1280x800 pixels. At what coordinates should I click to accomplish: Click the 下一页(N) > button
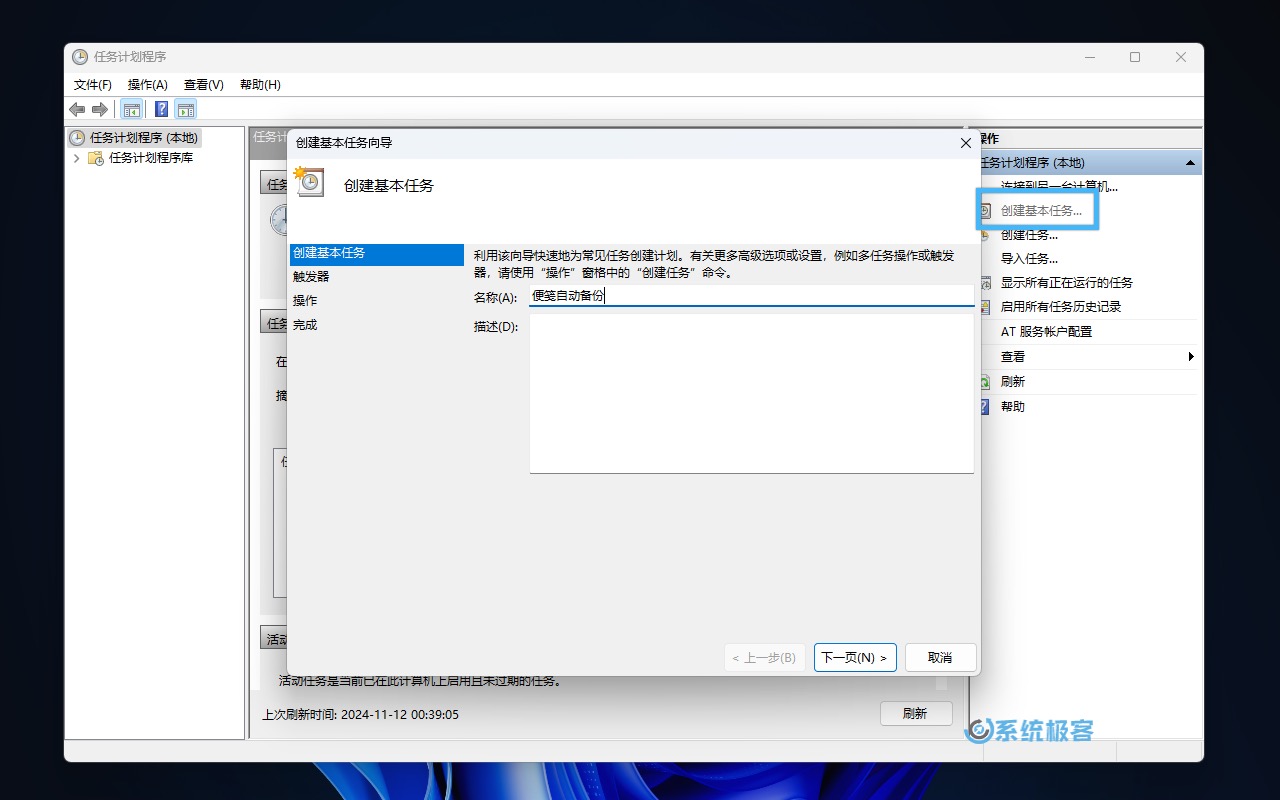coord(855,657)
